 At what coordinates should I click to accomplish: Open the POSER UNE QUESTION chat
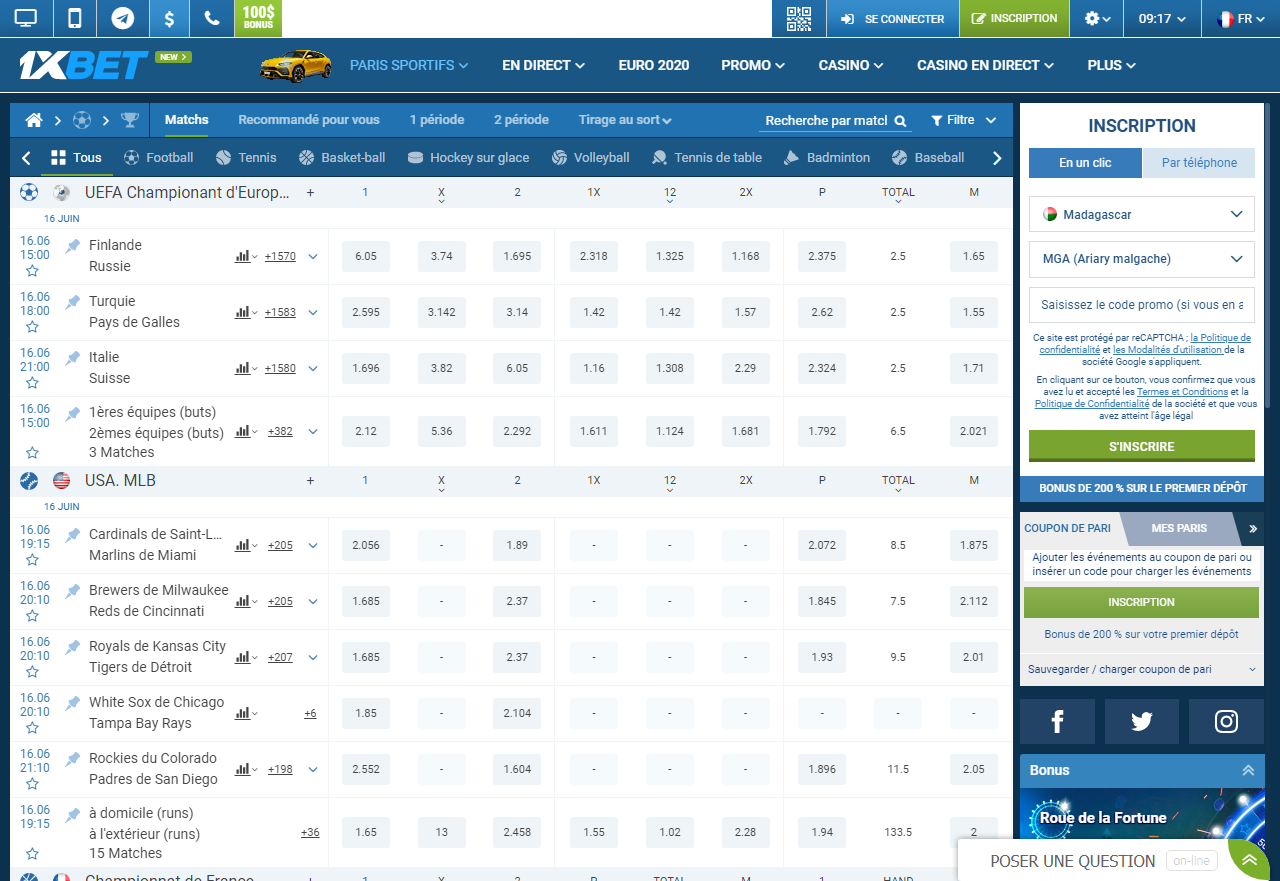click(1072, 861)
